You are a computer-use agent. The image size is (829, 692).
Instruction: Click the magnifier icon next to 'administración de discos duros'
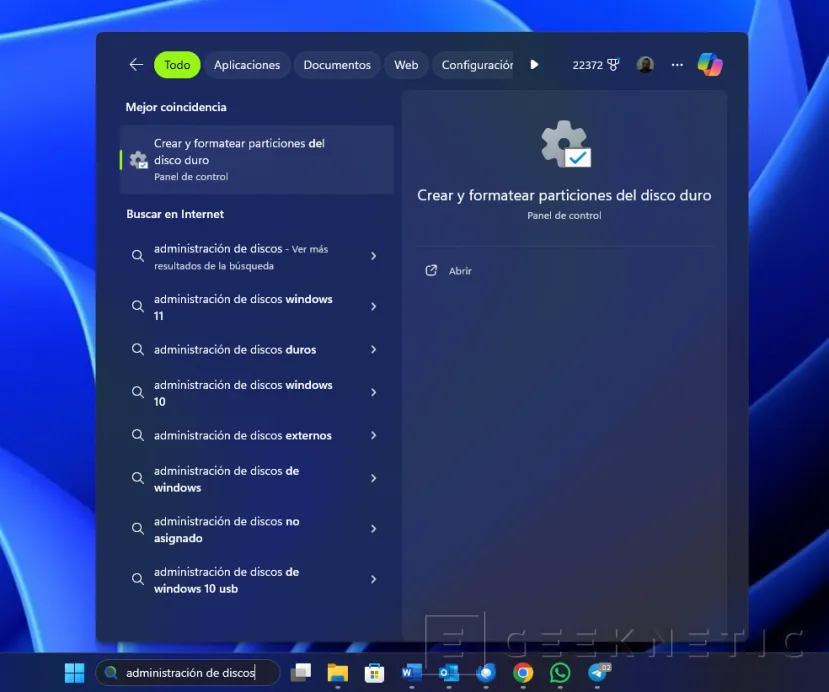click(138, 349)
